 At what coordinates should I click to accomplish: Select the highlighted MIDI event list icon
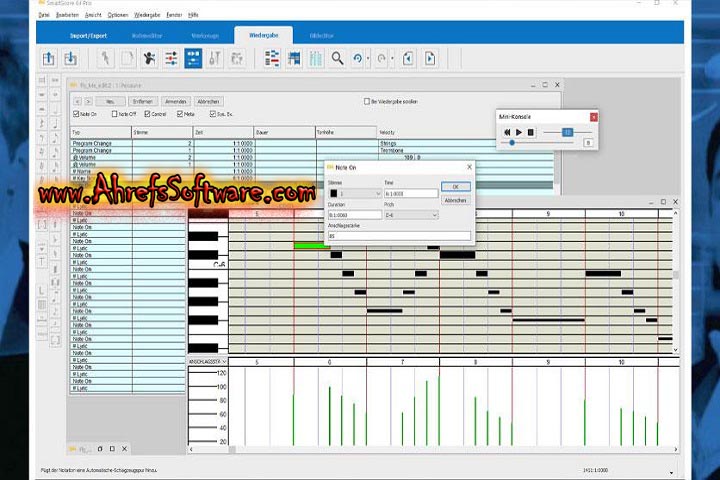[193, 59]
